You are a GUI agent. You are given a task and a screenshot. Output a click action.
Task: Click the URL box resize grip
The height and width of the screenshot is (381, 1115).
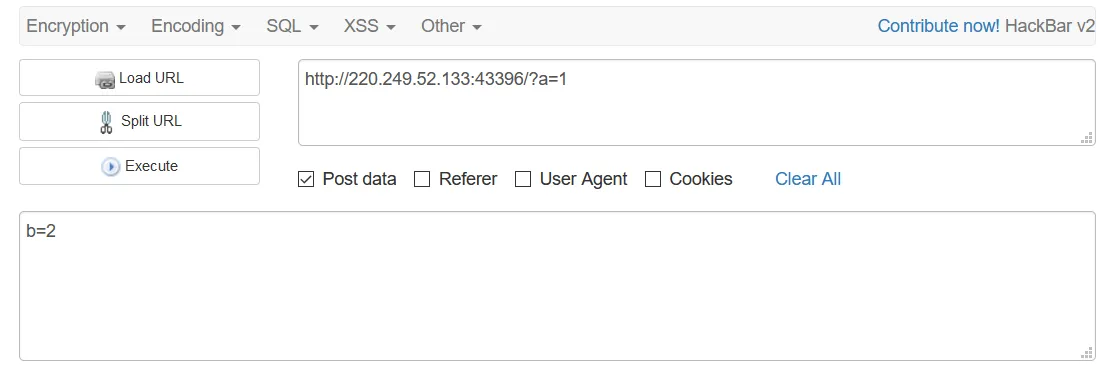tap(1087, 138)
